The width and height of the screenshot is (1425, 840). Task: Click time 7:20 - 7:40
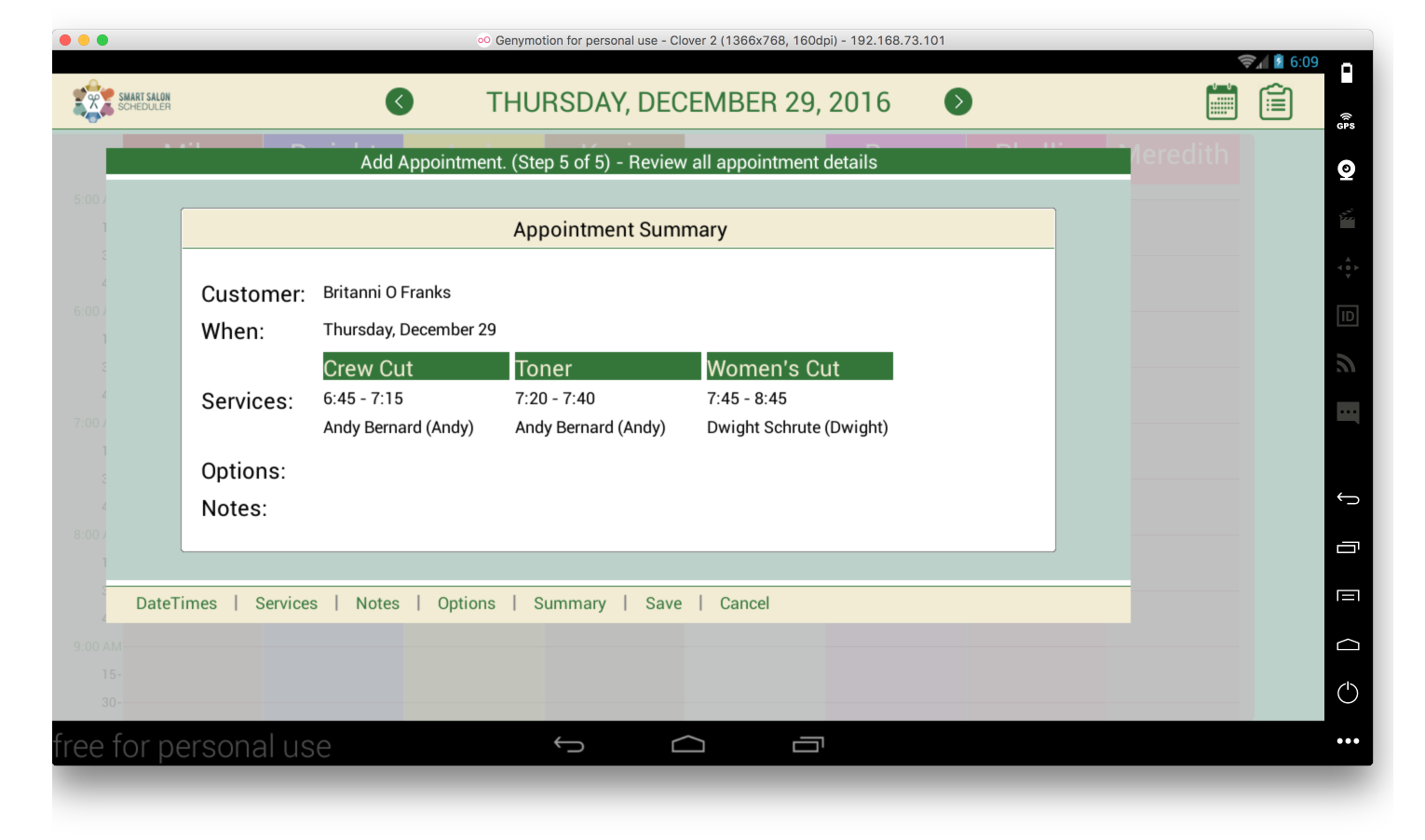555,399
